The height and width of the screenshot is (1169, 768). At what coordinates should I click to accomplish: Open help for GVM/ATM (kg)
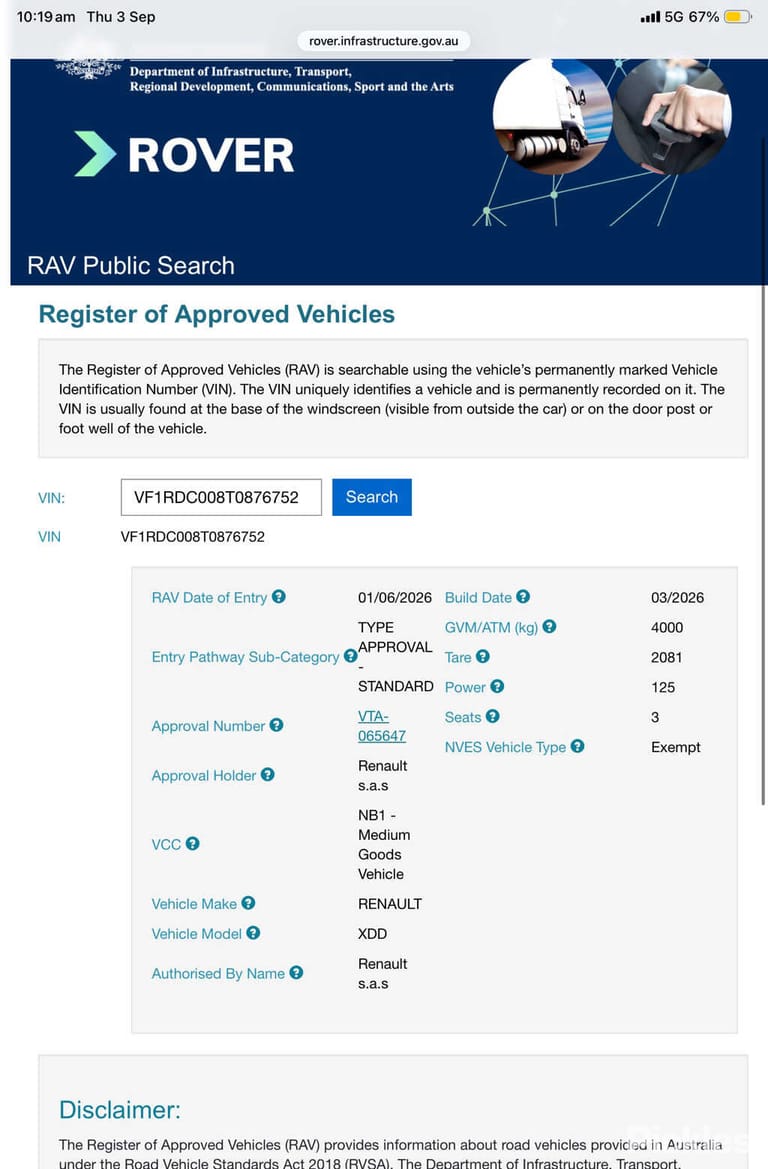click(550, 626)
